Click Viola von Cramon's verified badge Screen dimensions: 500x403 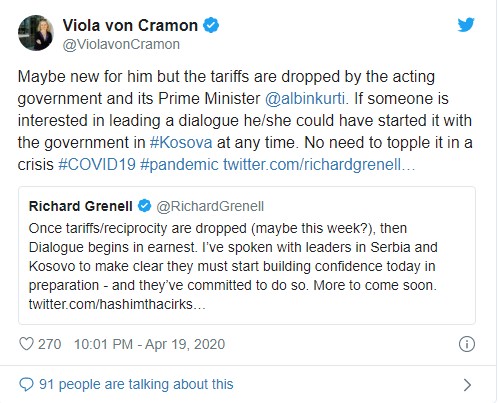pos(211,26)
